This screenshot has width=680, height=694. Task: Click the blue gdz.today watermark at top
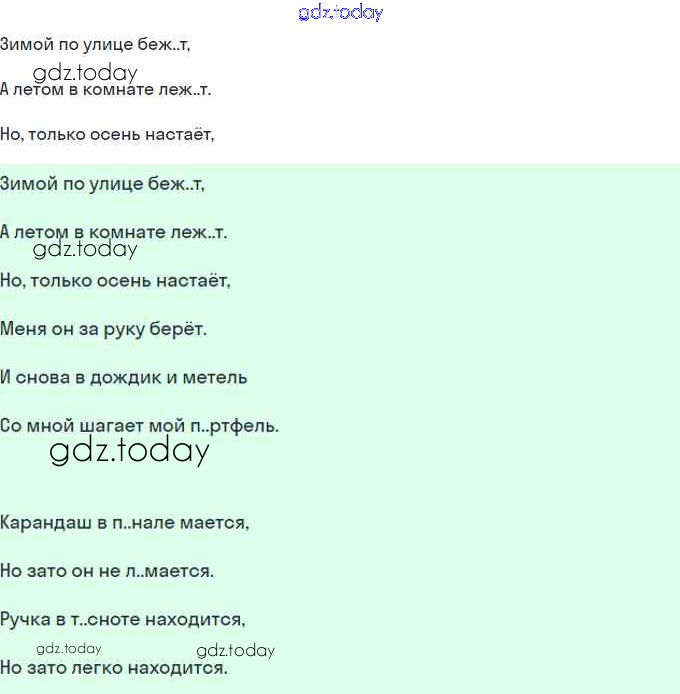coord(340,13)
